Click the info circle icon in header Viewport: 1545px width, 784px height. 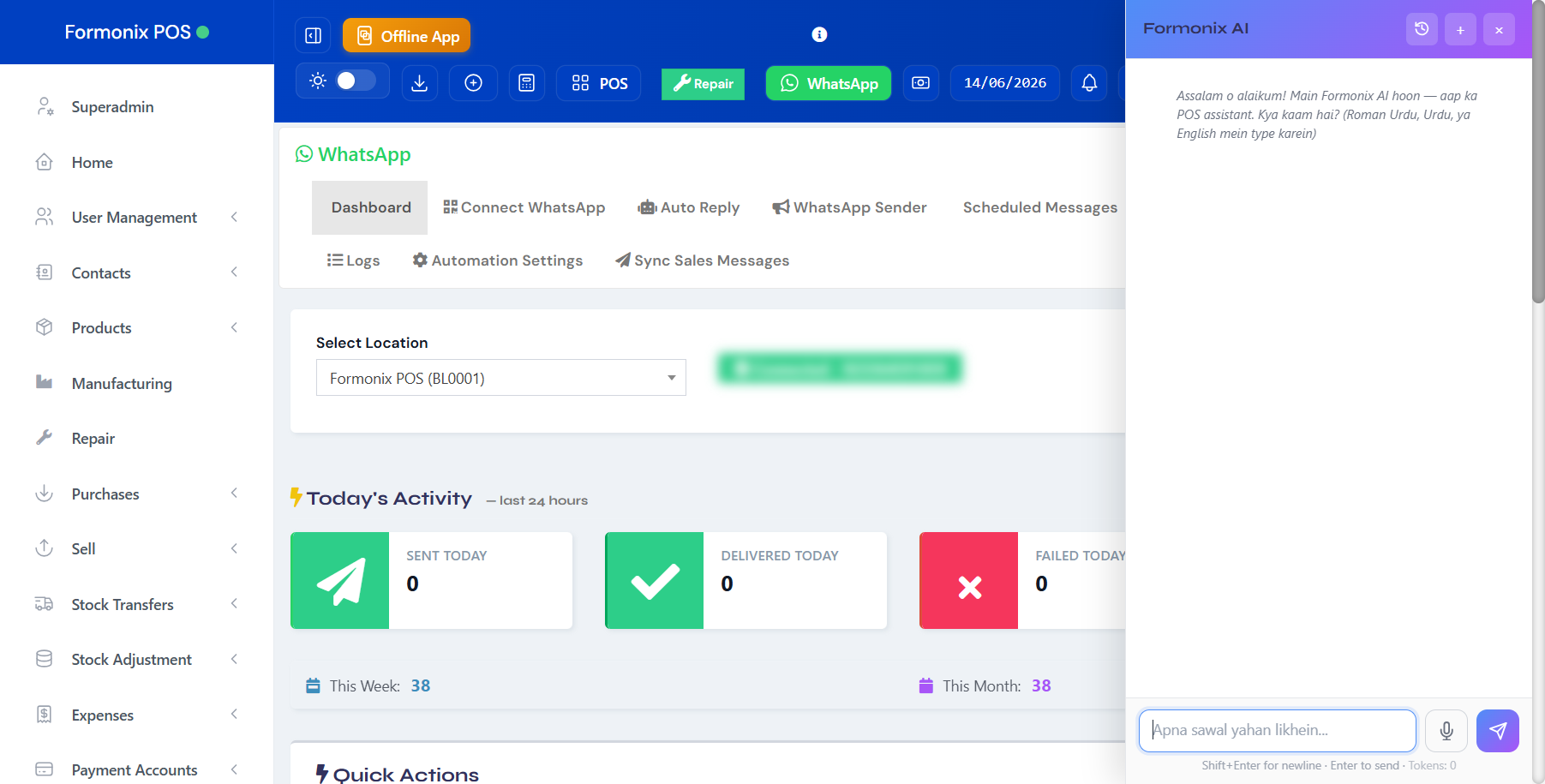click(819, 34)
